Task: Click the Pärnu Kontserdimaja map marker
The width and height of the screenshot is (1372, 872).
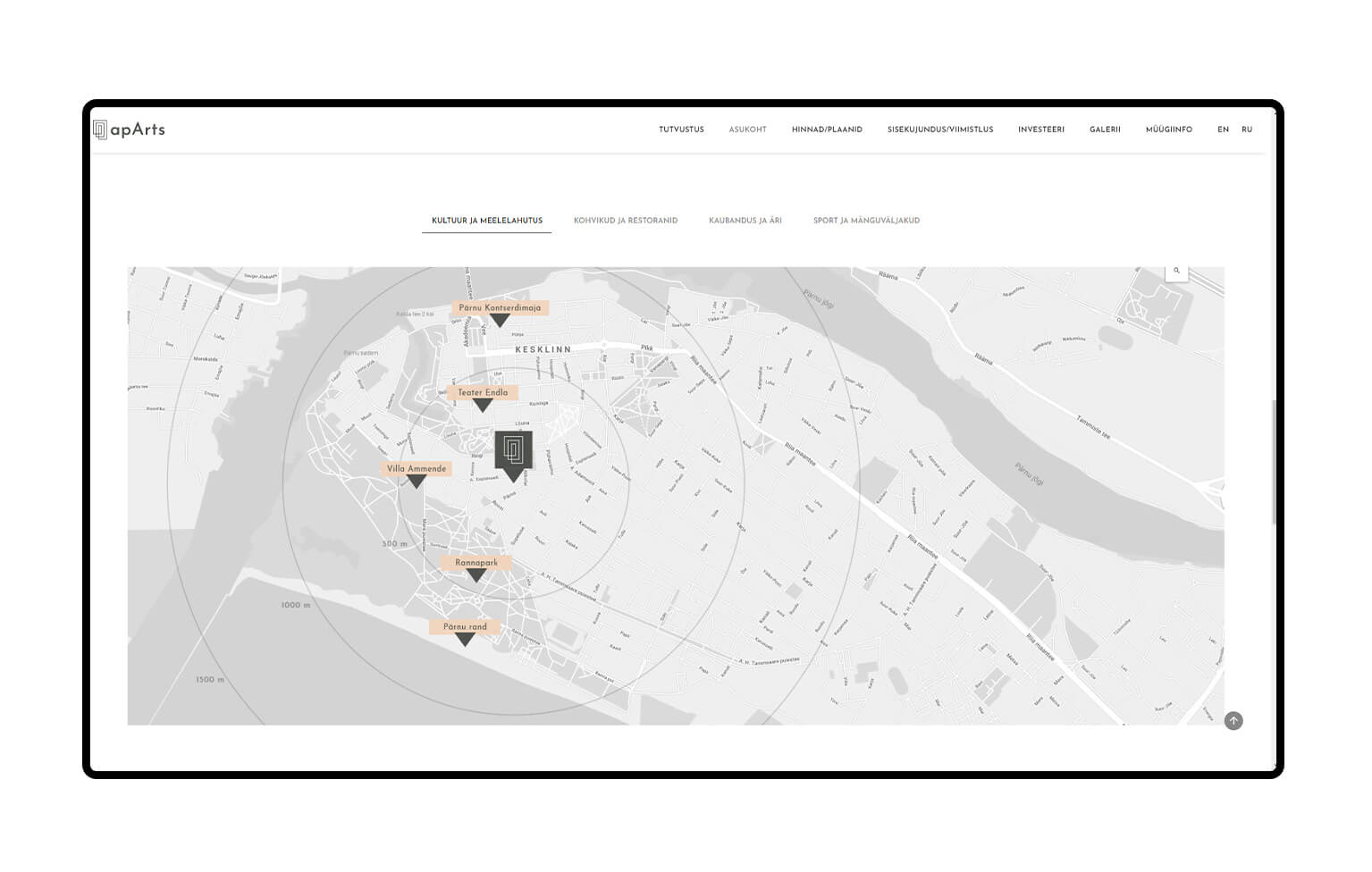Action: pyautogui.click(x=500, y=314)
